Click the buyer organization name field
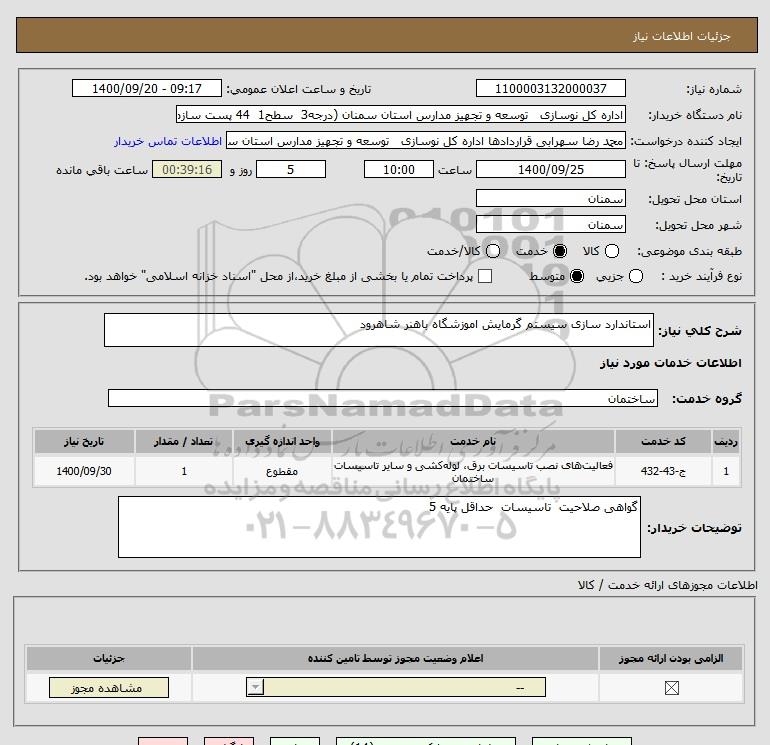 click(401, 115)
